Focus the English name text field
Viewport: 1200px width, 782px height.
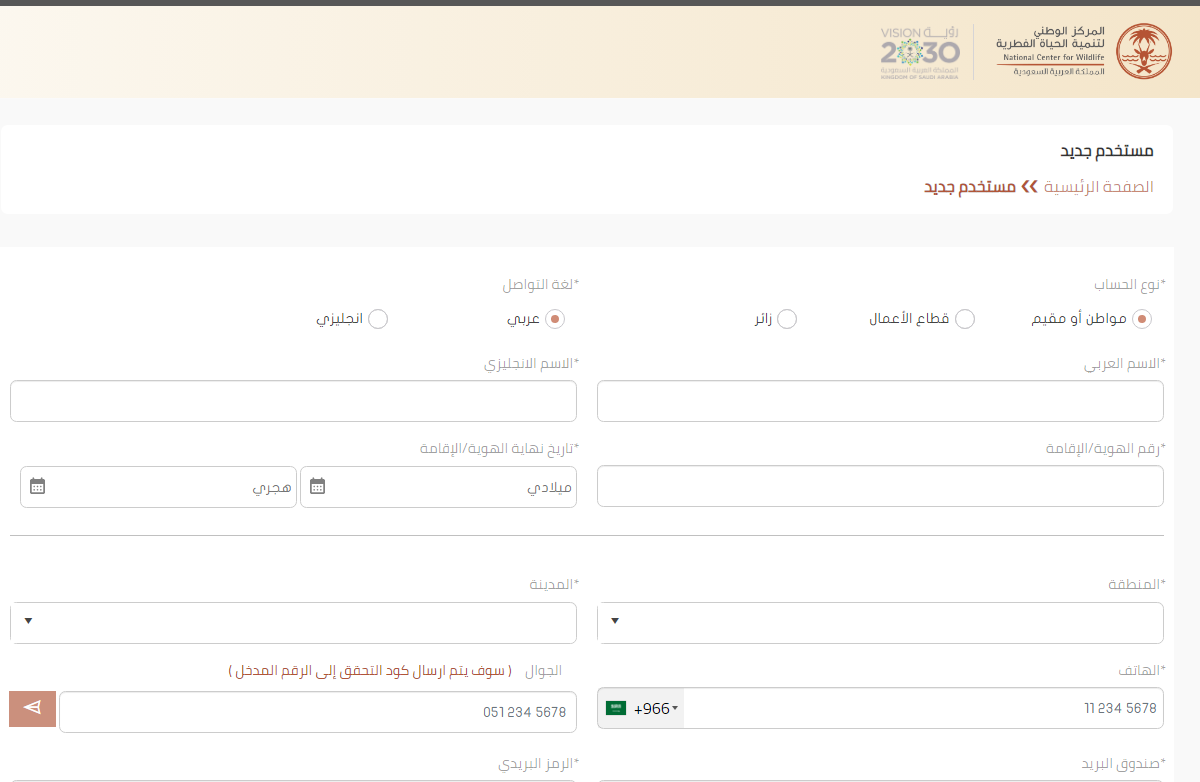tap(293, 401)
